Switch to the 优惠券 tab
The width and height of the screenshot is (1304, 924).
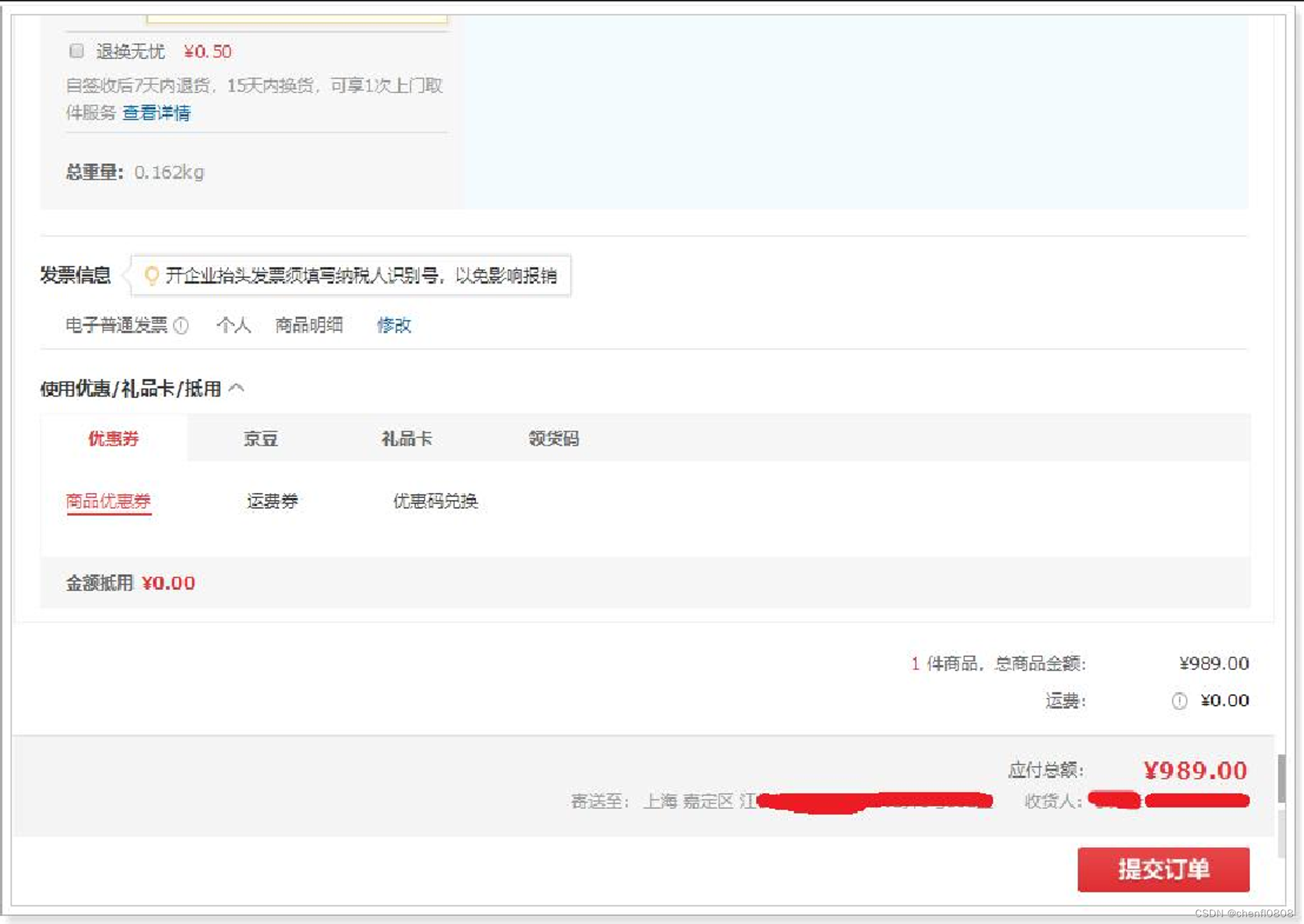(114, 438)
